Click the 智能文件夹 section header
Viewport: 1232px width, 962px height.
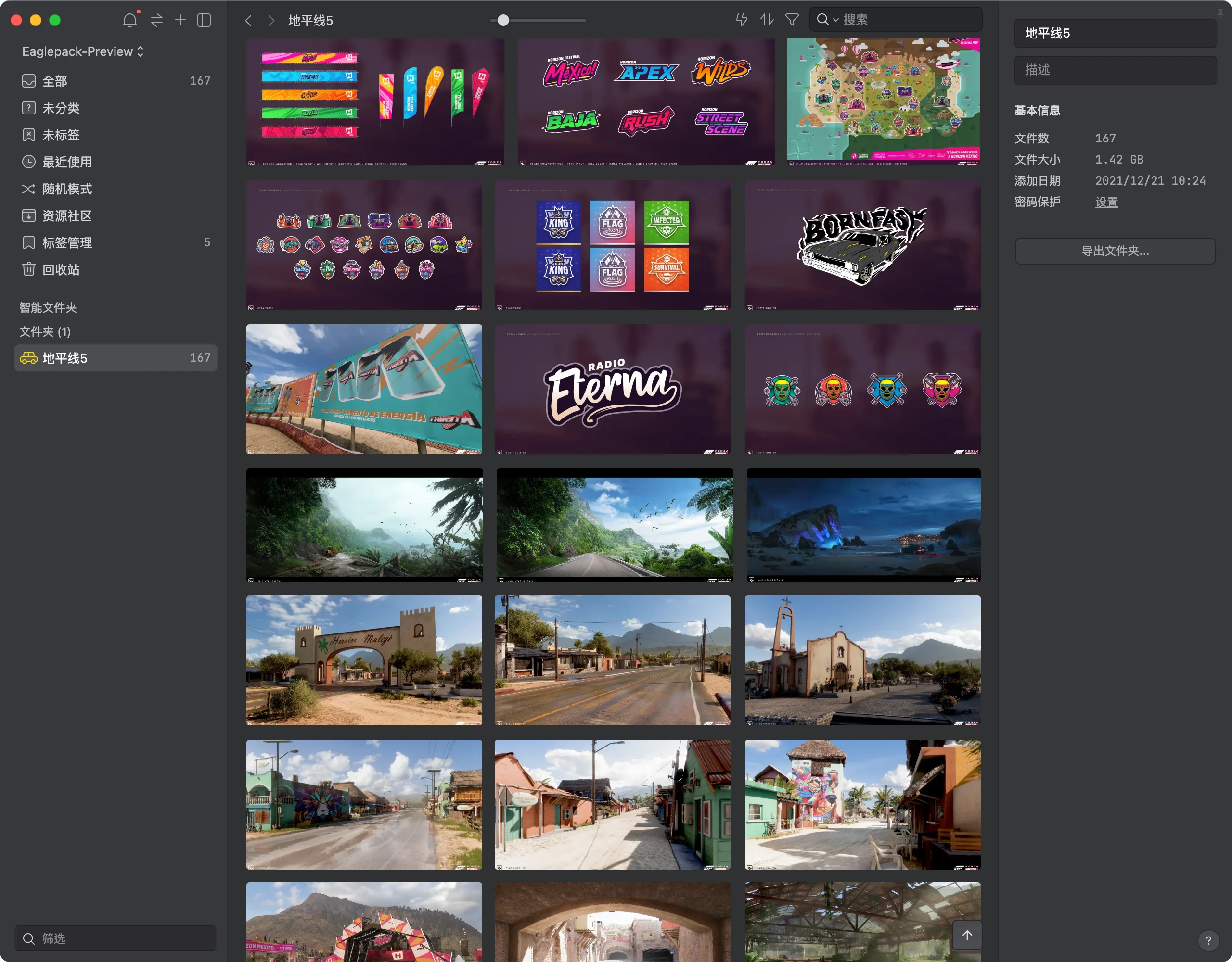[48, 307]
